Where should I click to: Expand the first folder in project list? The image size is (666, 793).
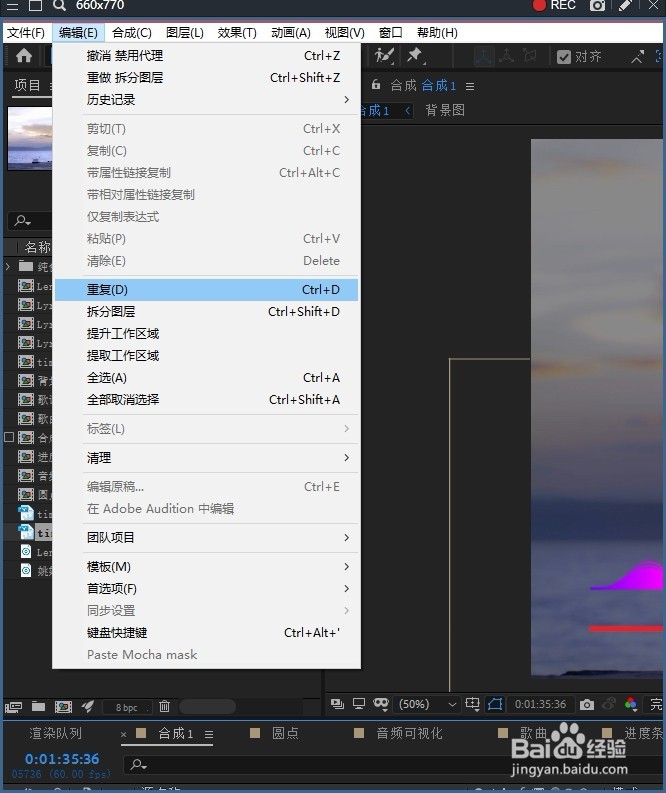8,266
